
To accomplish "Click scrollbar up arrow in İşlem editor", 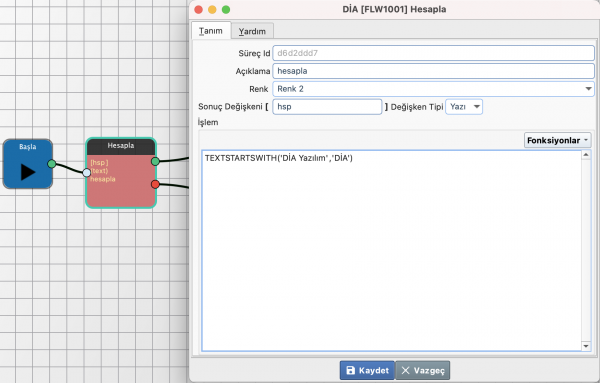I will [586, 155].
